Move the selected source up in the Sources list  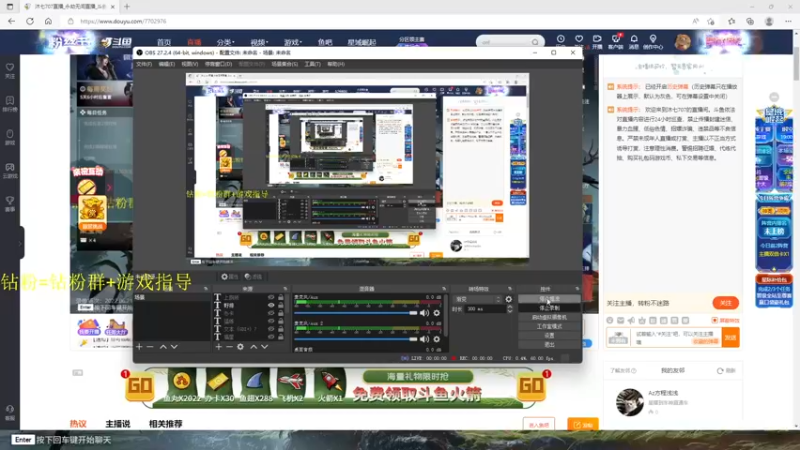tap(254, 347)
